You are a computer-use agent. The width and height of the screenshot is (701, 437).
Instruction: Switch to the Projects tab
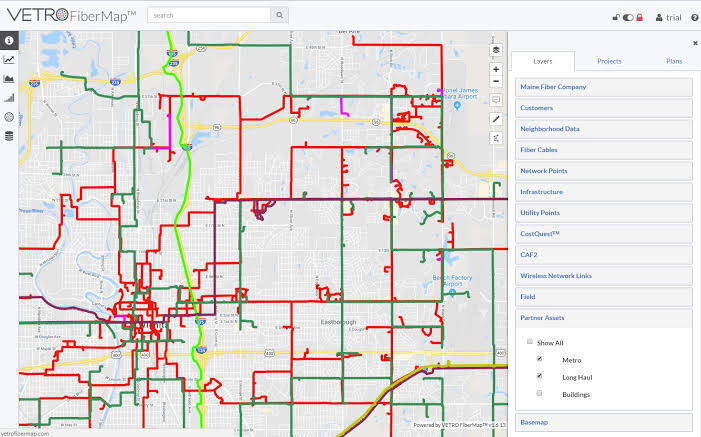click(609, 61)
